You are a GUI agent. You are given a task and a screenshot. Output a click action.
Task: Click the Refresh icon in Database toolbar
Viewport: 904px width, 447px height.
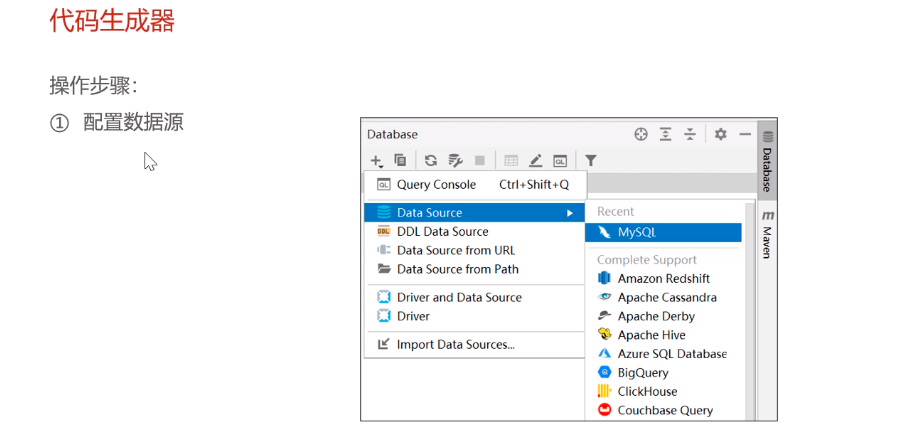(x=431, y=160)
